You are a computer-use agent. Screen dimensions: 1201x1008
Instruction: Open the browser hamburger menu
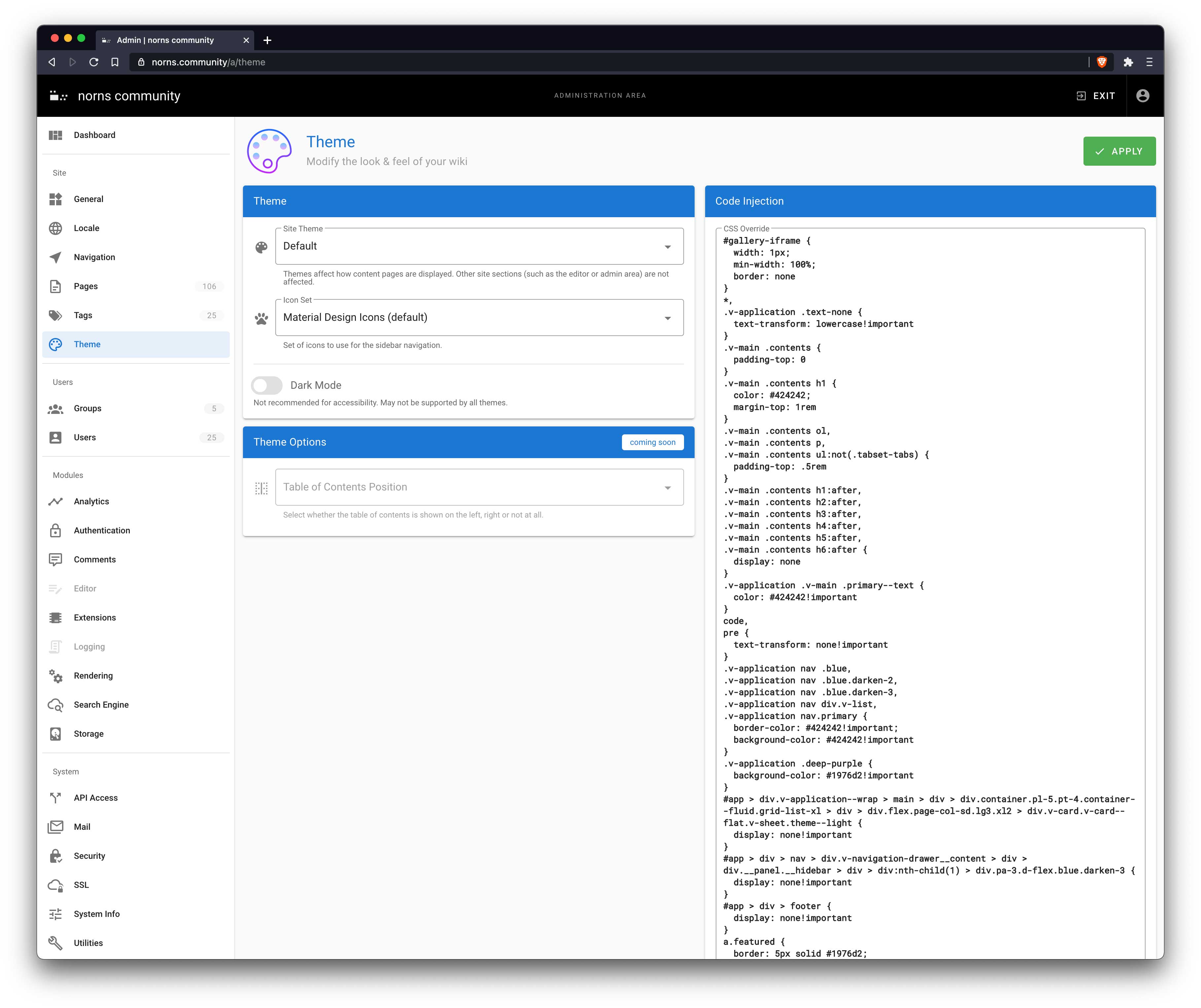[1149, 62]
